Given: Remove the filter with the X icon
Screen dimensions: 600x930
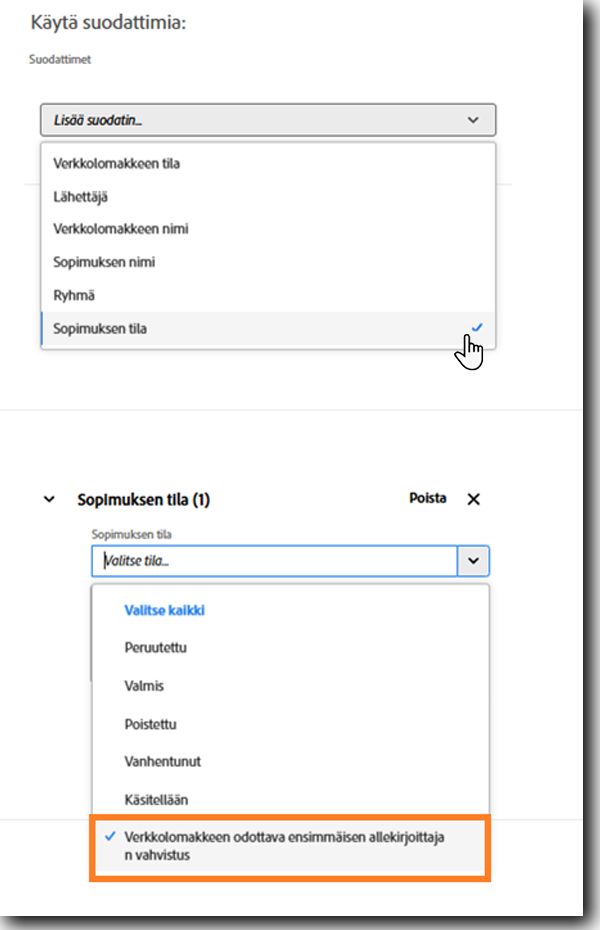Looking at the screenshot, I should coord(473,499).
